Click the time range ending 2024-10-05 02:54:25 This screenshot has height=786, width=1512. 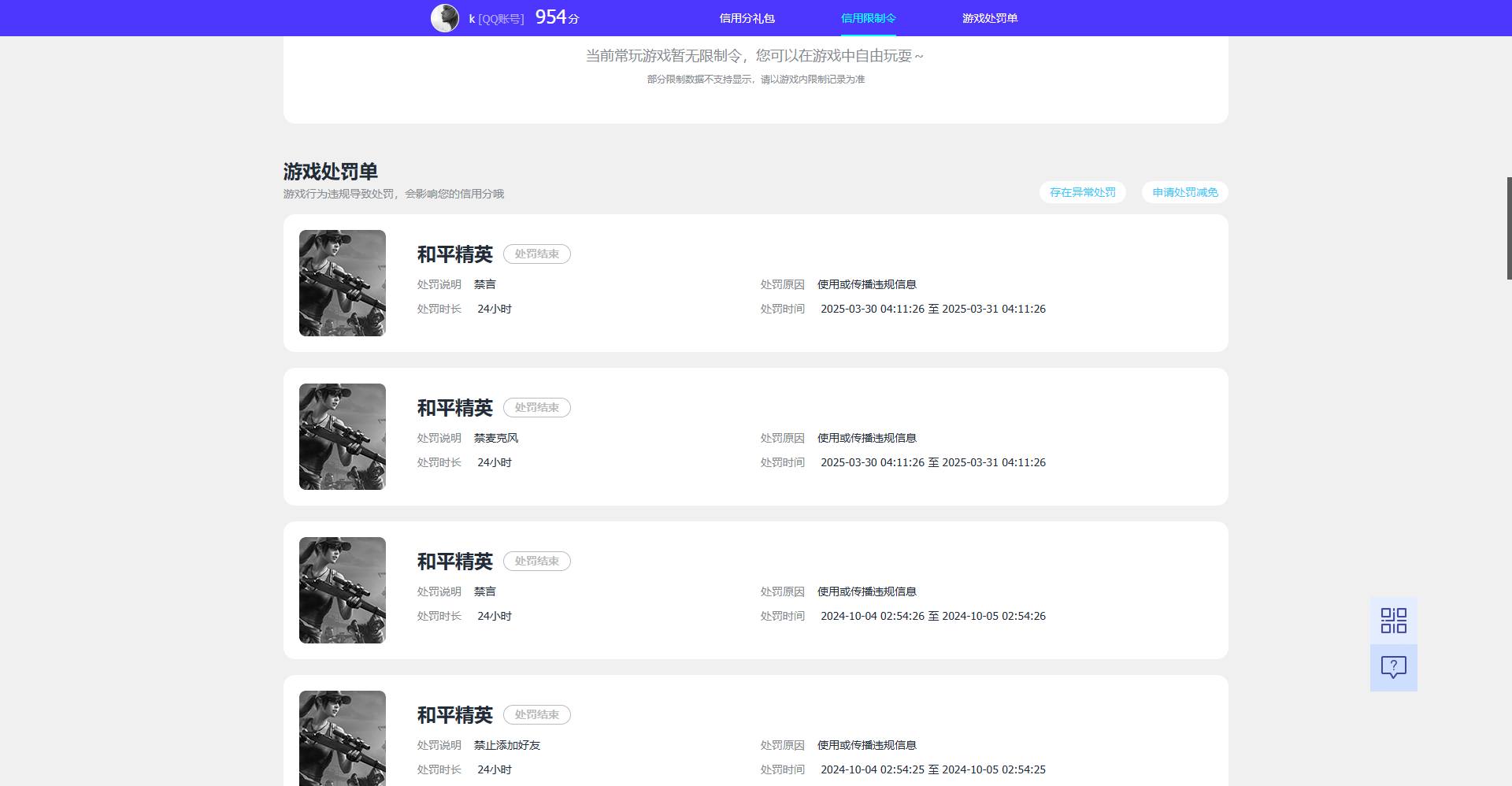coord(933,769)
